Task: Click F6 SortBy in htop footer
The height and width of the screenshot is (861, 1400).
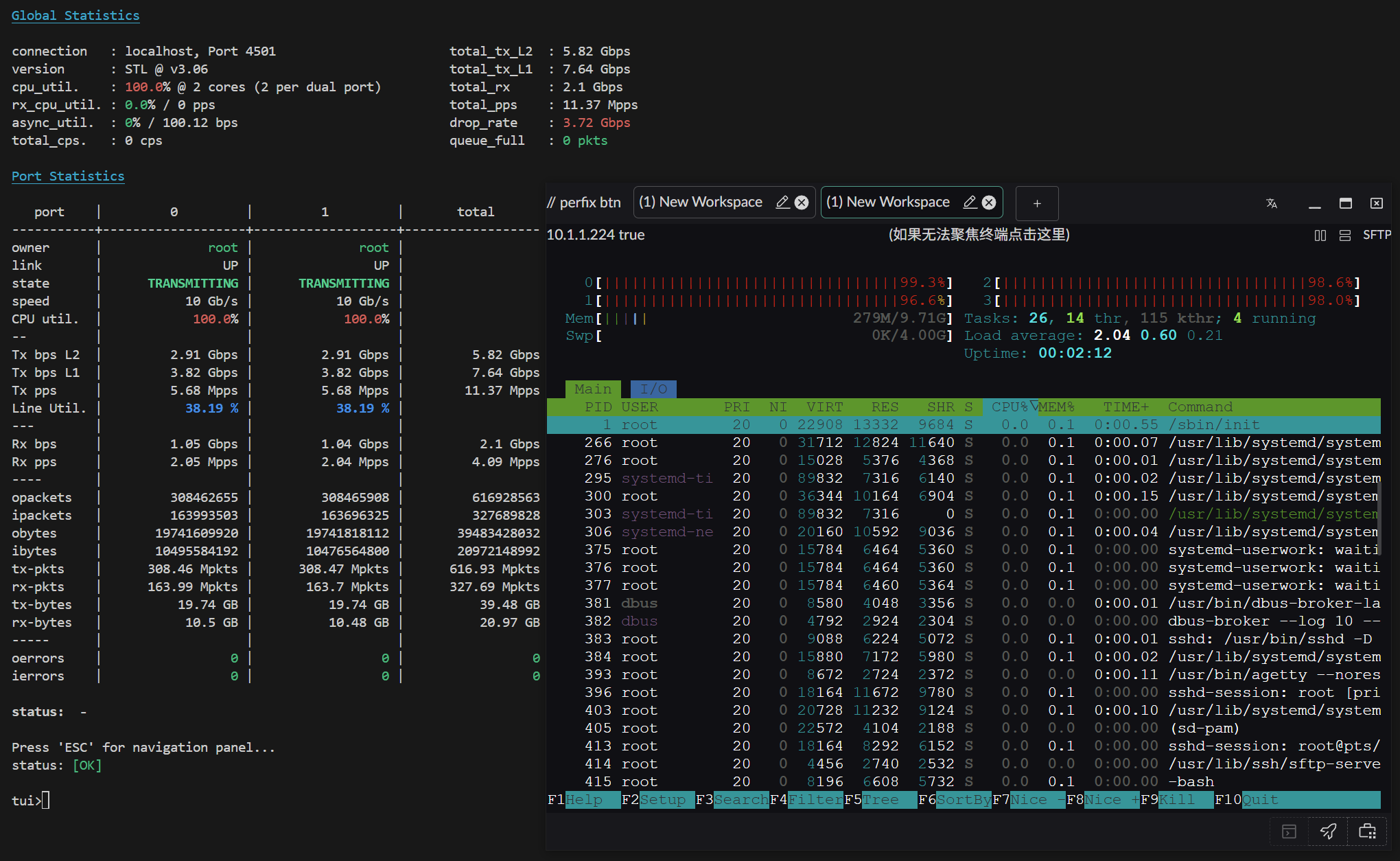Action: pyautogui.click(x=963, y=800)
